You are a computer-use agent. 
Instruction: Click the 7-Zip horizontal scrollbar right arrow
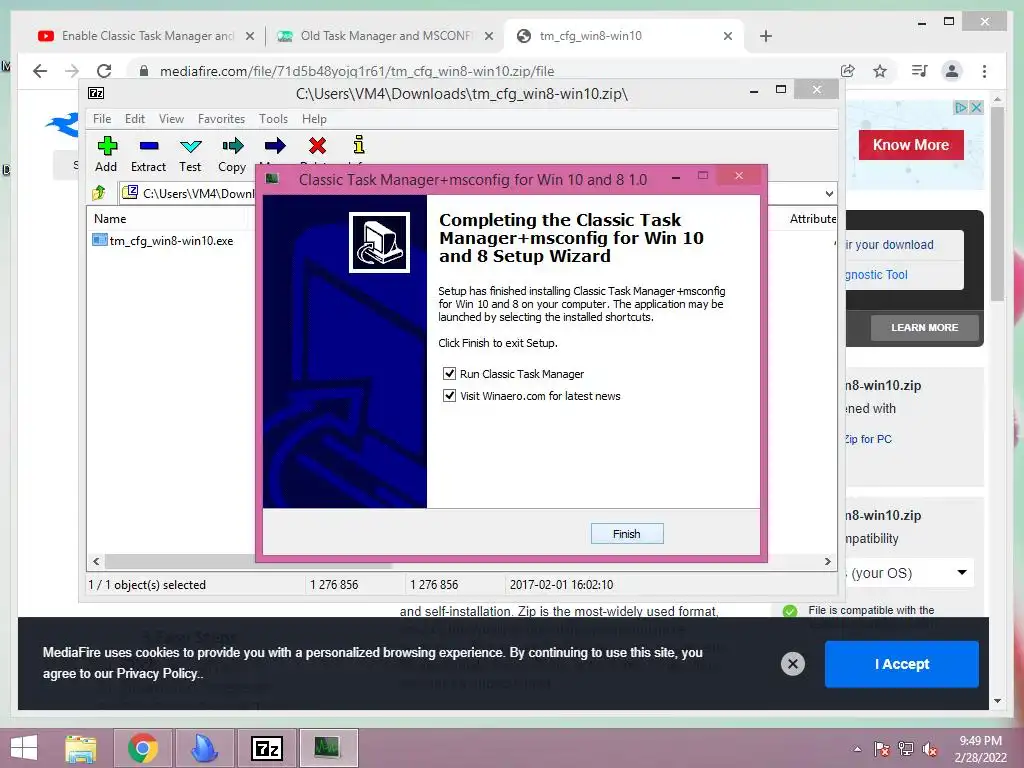click(827, 562)
